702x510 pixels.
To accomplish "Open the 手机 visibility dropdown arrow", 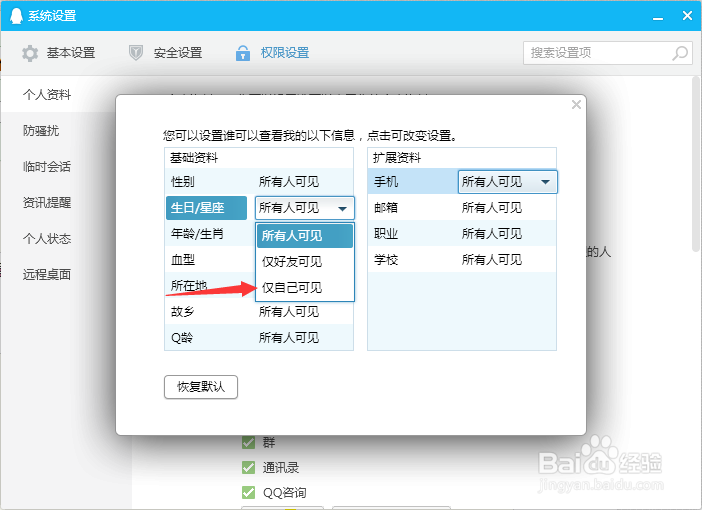I will click(x=545, y=182).
